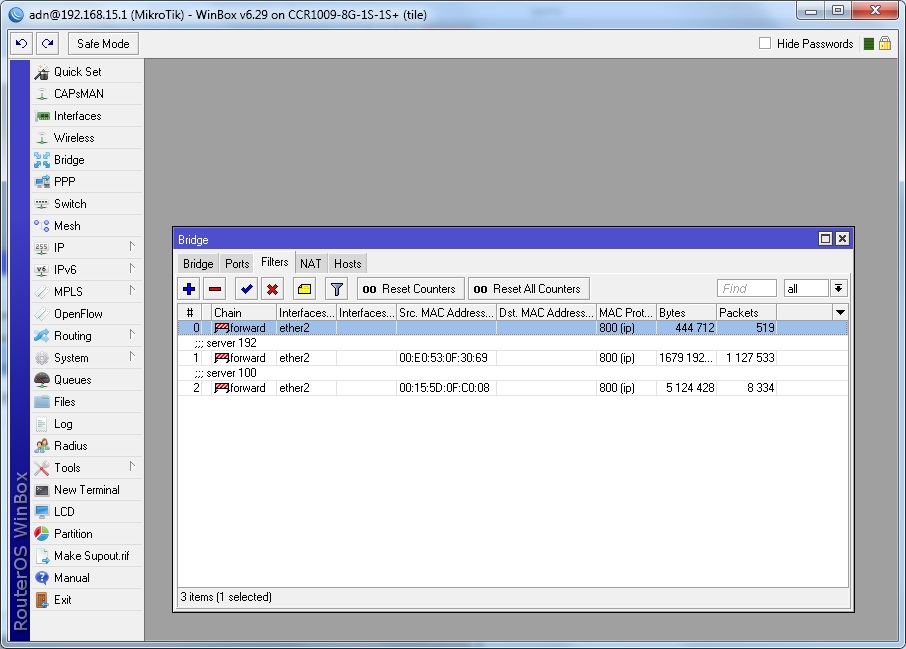Open the 'all' chain filter dropdown
906x649 pixels.
pos(838,288)
